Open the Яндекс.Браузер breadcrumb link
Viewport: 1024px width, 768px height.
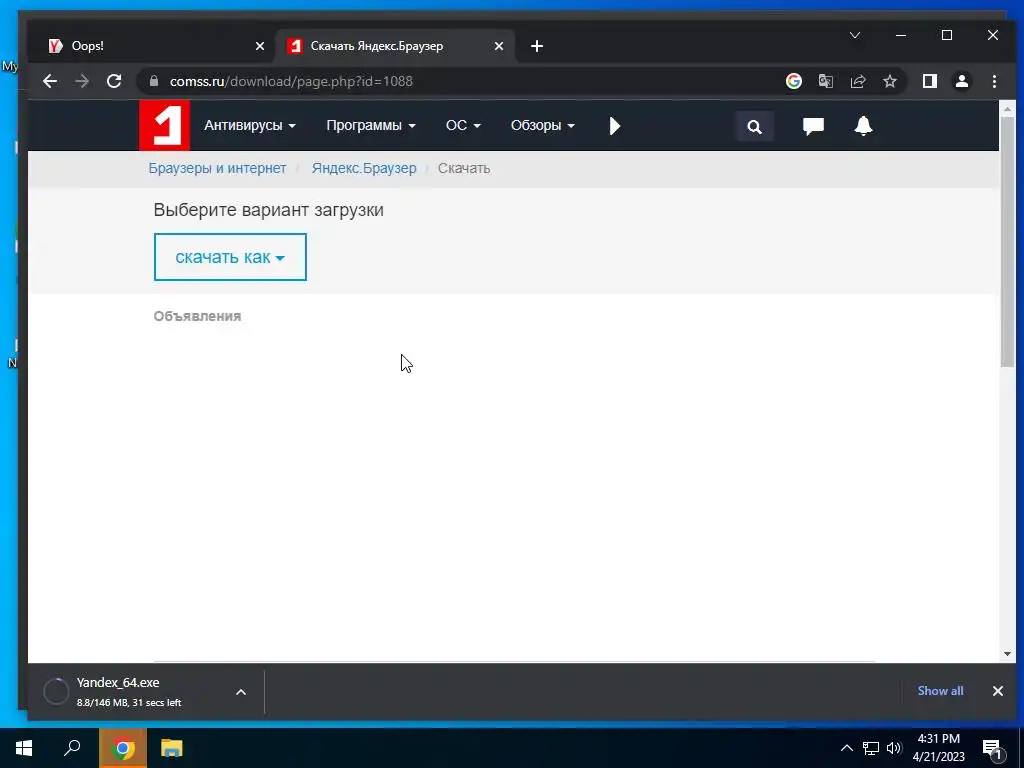click(364, 168)
